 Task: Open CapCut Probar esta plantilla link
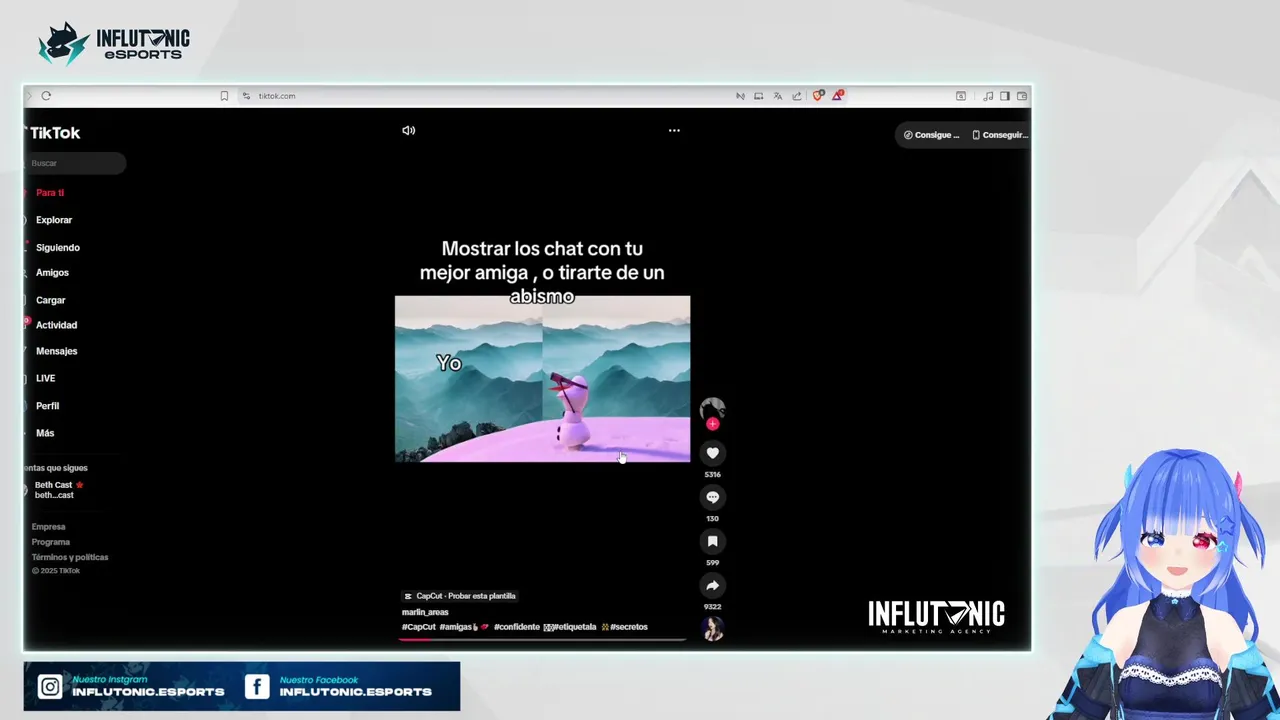click(460, 596)
